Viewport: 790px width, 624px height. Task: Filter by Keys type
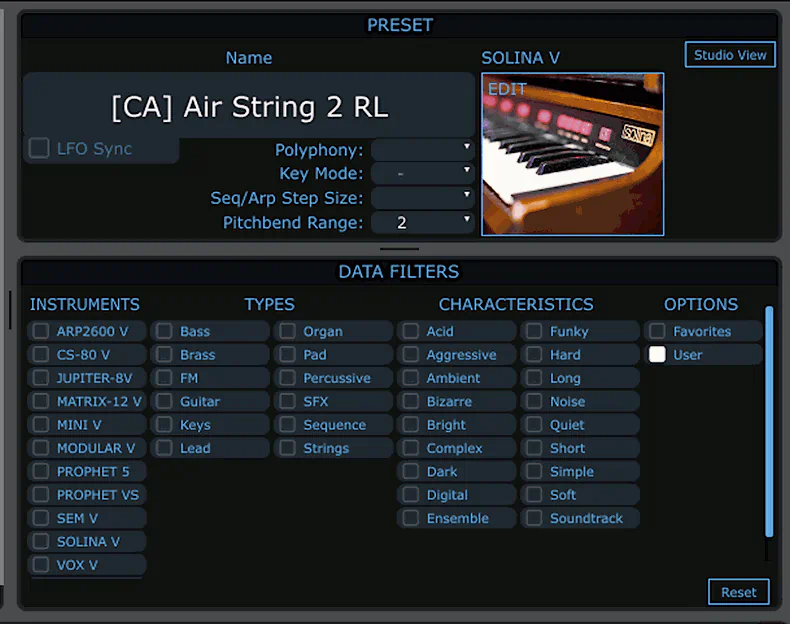[164, 425]
